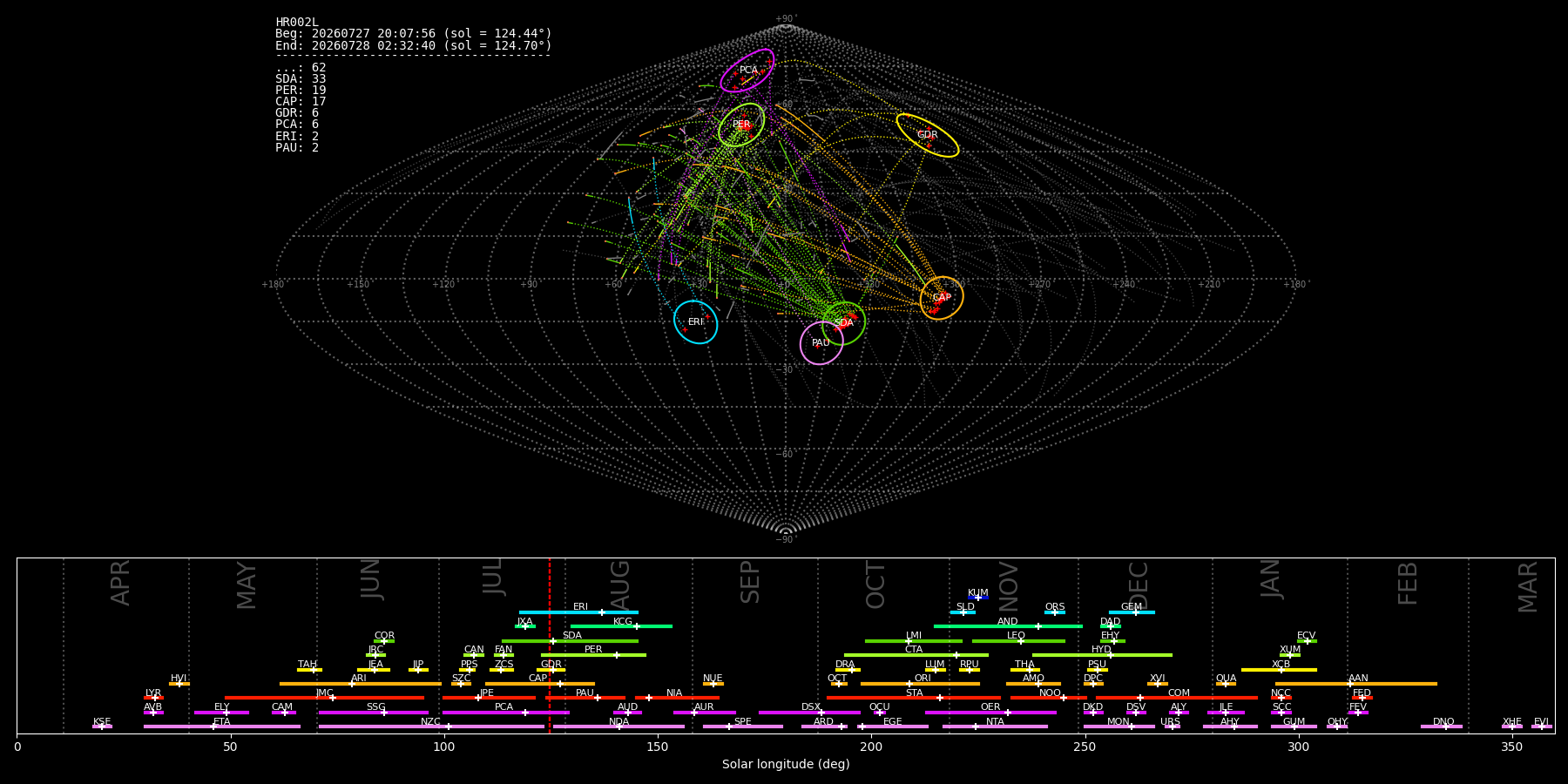Click the CAP radiant circle label
The image size is (1568, 784).
[942, 298]
